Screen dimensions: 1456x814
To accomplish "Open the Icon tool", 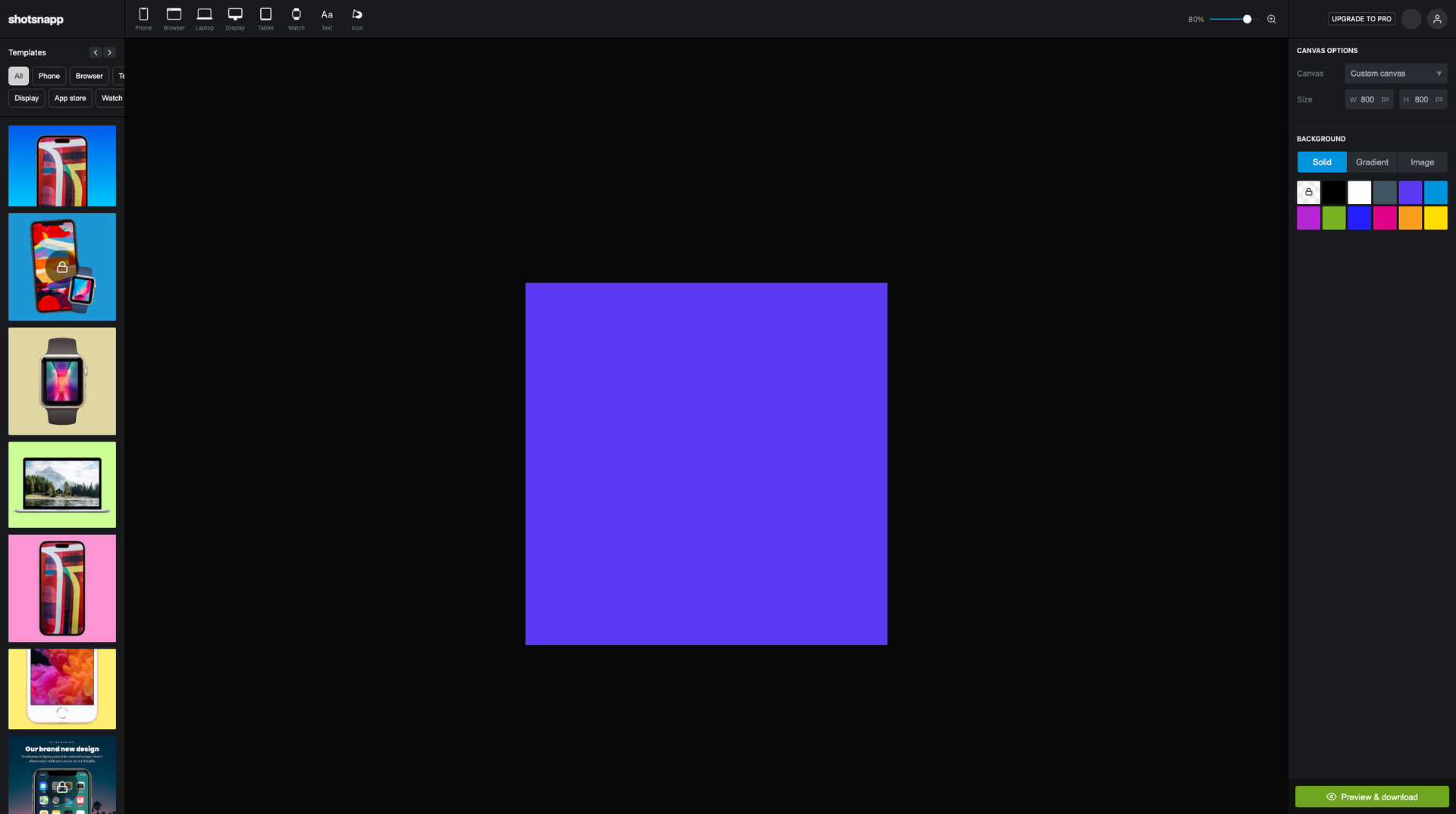I will pyautogui.click(x=357, y=18).
